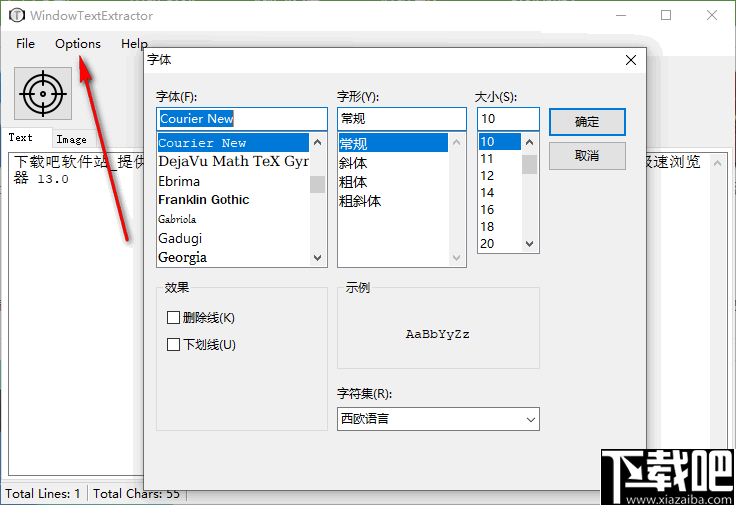Close the WindowTextExtractor main window
This screenshot has width=736, height=505.
712,15
